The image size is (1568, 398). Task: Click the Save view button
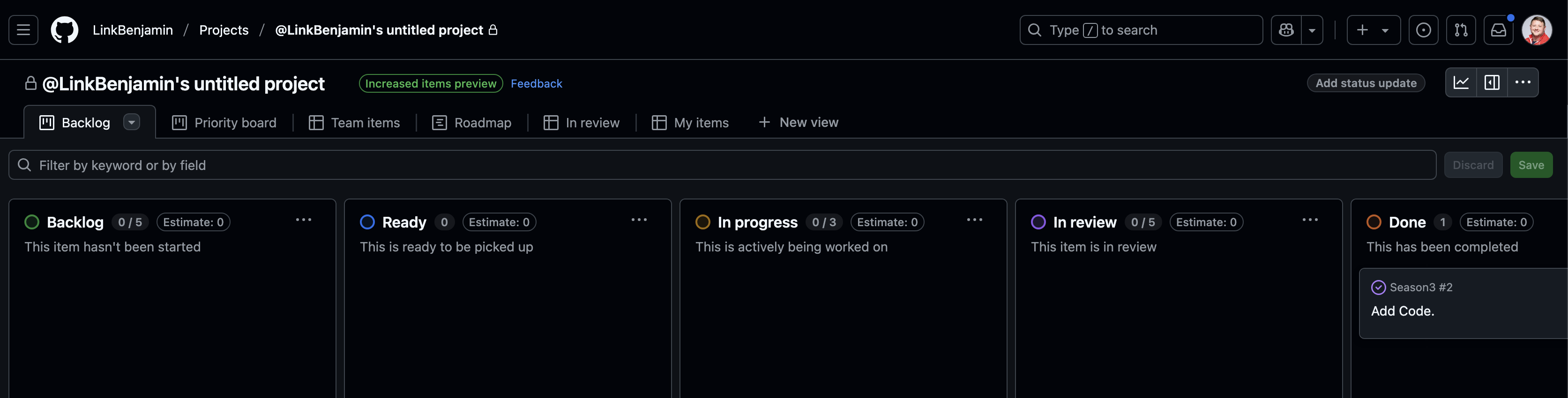pos(1531,165)
